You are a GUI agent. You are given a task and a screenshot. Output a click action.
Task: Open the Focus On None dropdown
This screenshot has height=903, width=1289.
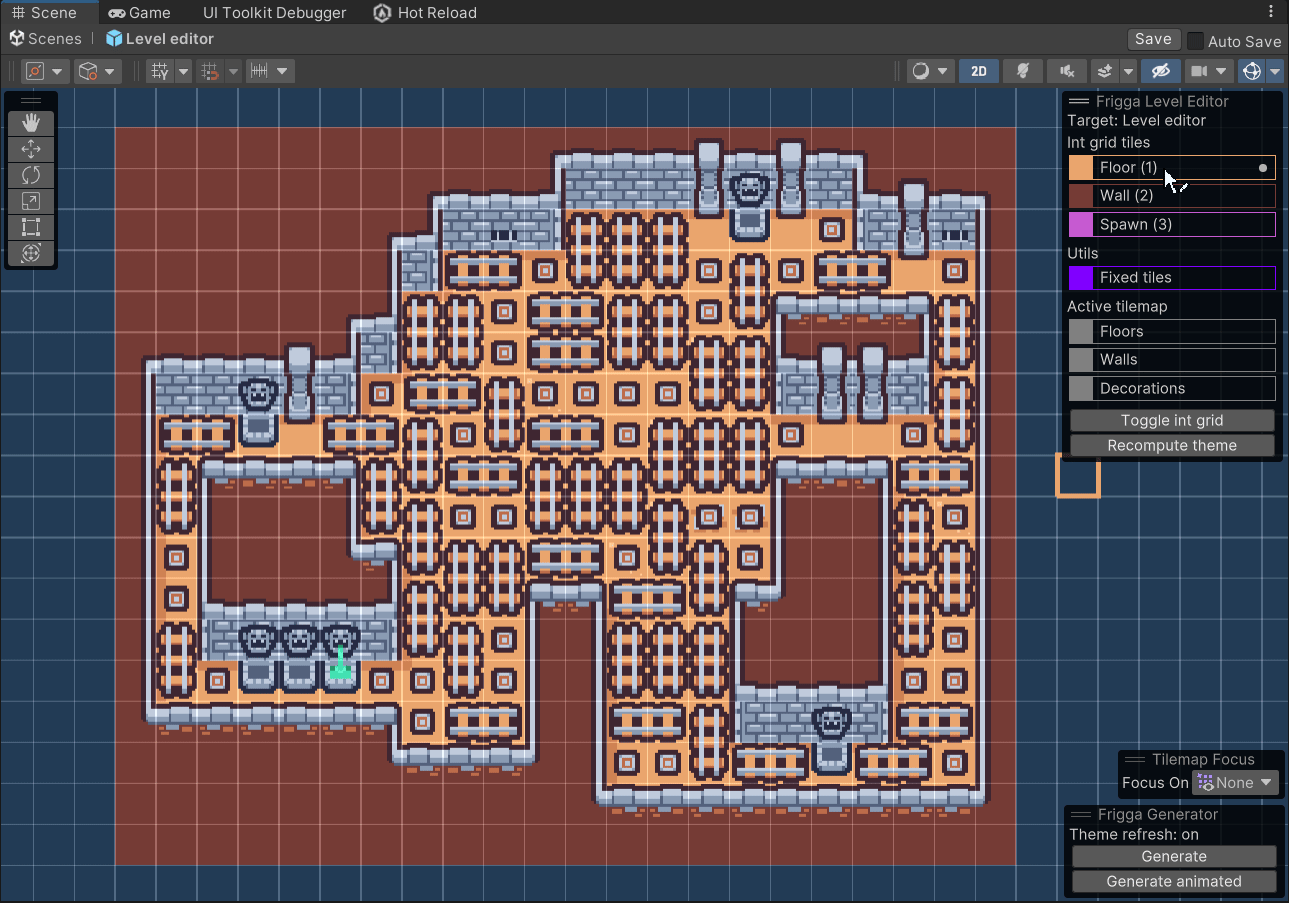click(1236, 782)
